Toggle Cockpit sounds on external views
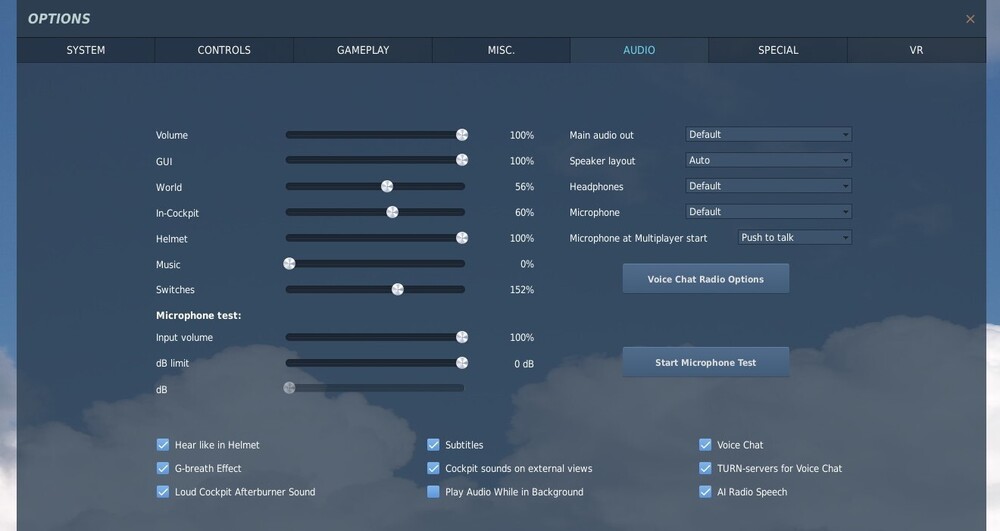Viewport: 1000px width, 531px height. pyautogui.click(x=434, y=468)
